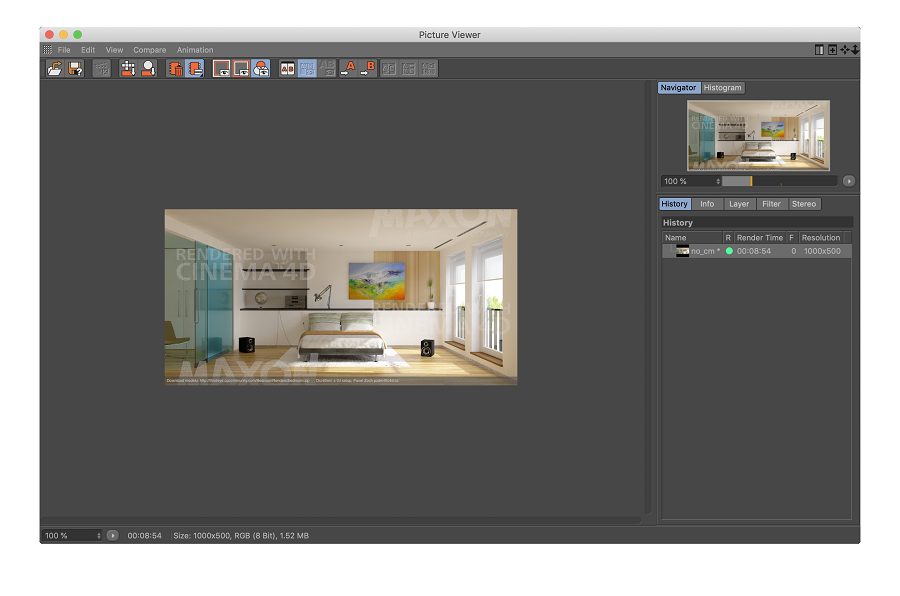Switch to the Navigator tab
The height and width of the screenshot is (596, 900).
click(x=678, y=88)
